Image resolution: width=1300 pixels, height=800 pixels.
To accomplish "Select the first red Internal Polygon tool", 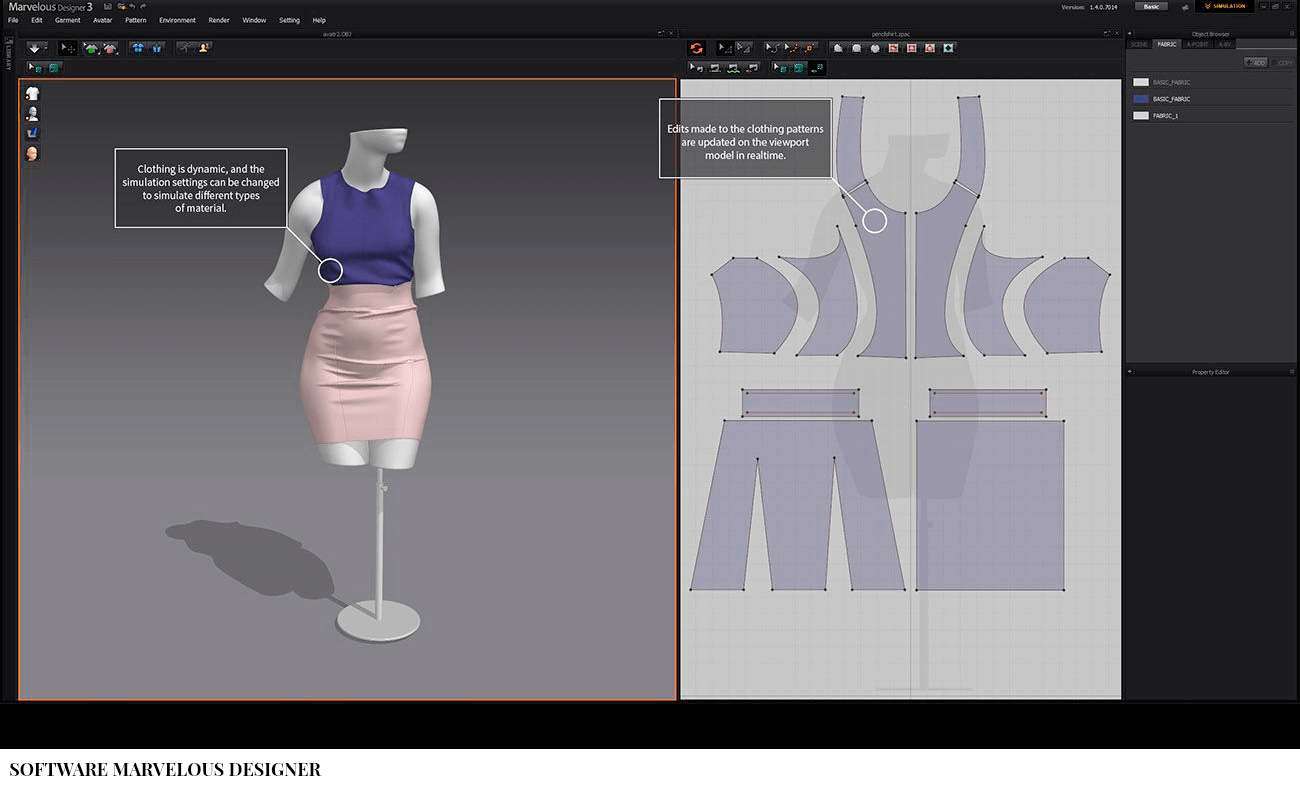I will (893, 48).
